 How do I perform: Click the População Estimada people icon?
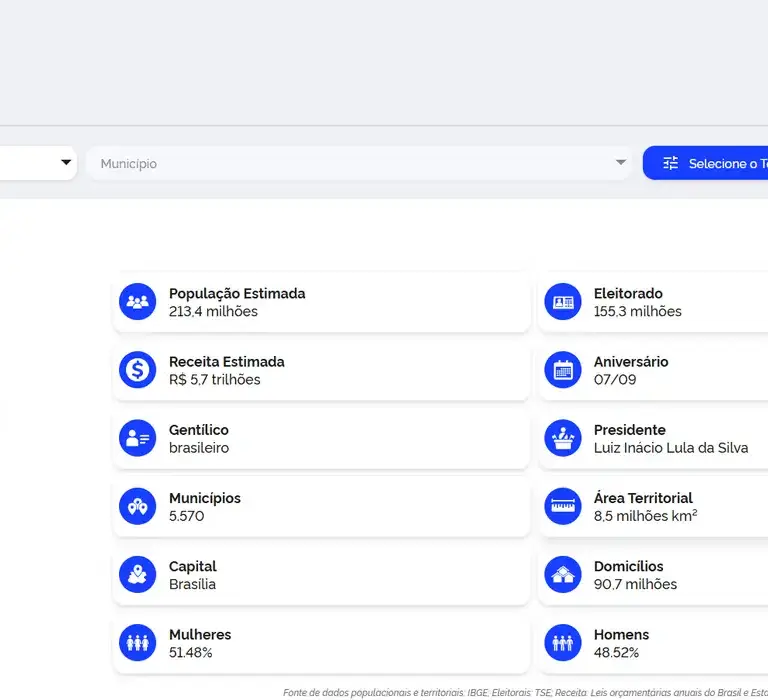(x=138, y=302)
